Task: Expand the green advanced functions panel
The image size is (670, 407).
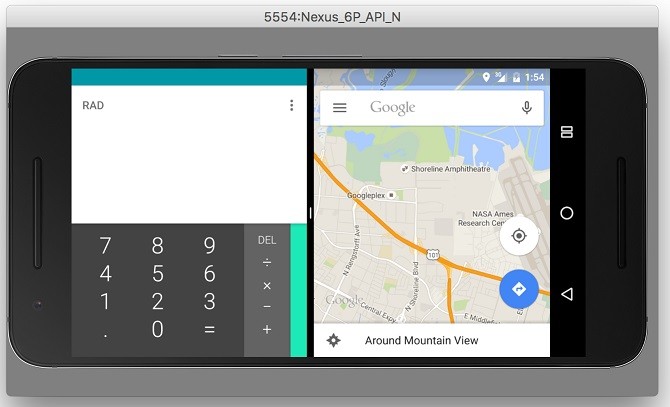Action: pyautogui.click(x=299, y=290)
